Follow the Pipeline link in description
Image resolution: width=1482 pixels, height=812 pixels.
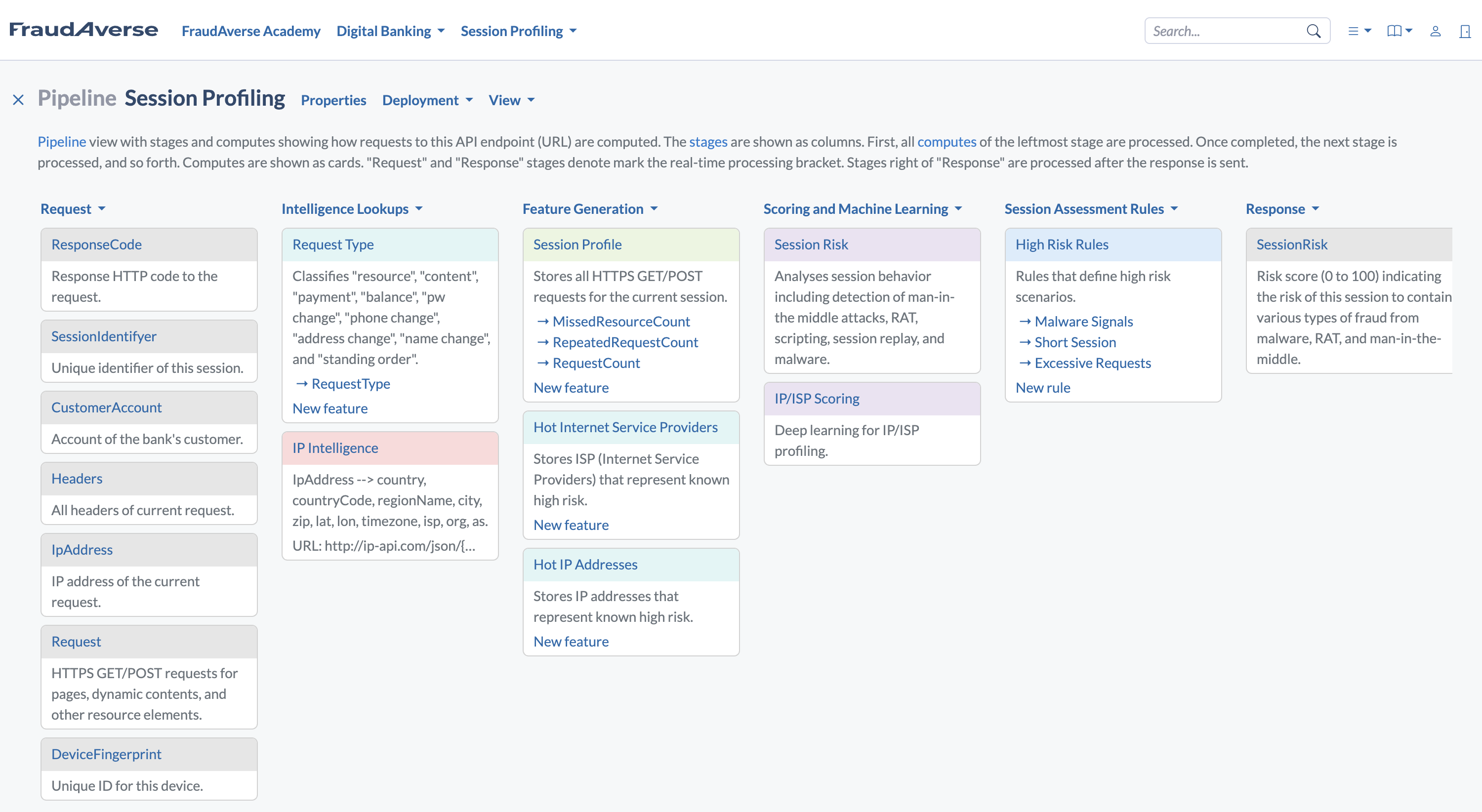pos(62,141)
